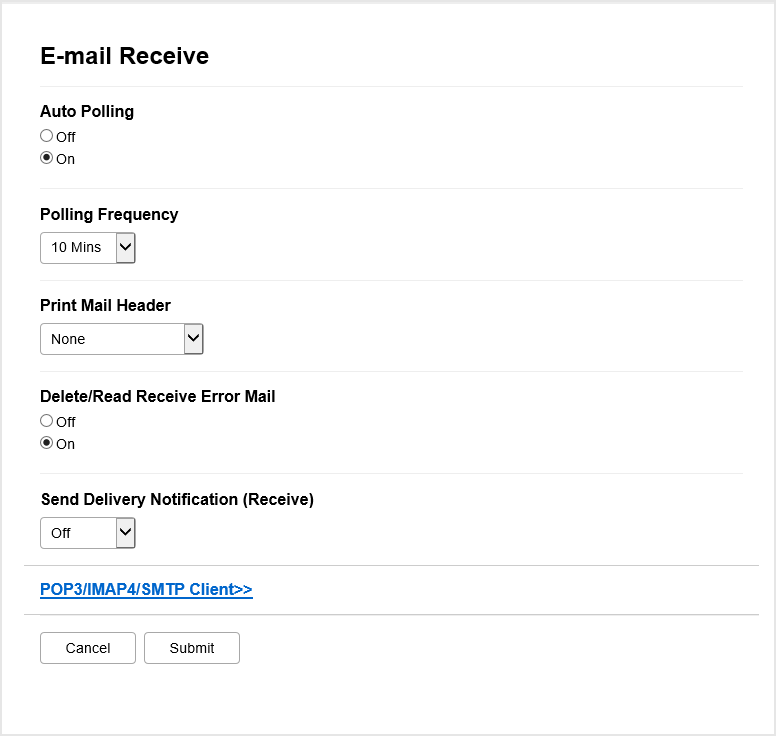The height and width of the screenshot is (736, 776).
Task: Open the POP3/IMAP4/SMTP Client link
Action: point(146,590)
